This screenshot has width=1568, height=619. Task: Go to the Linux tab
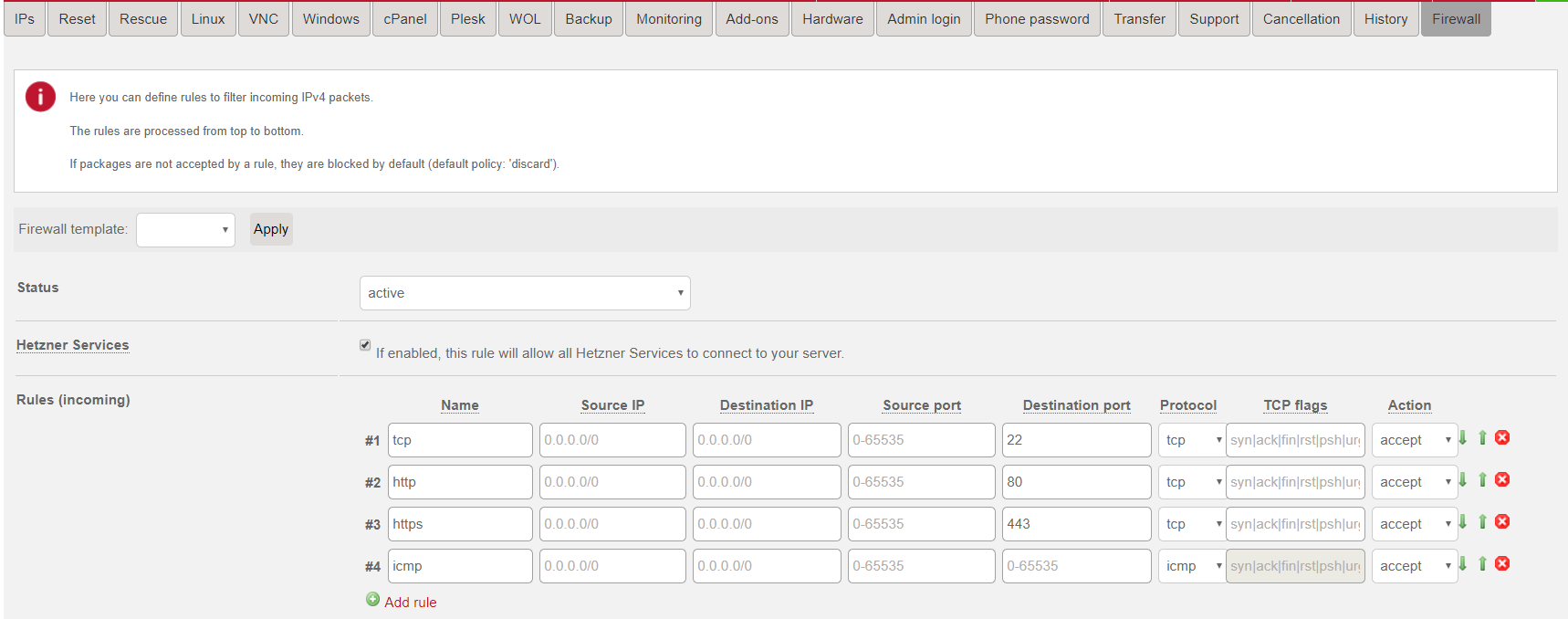(x=208, y=19)
